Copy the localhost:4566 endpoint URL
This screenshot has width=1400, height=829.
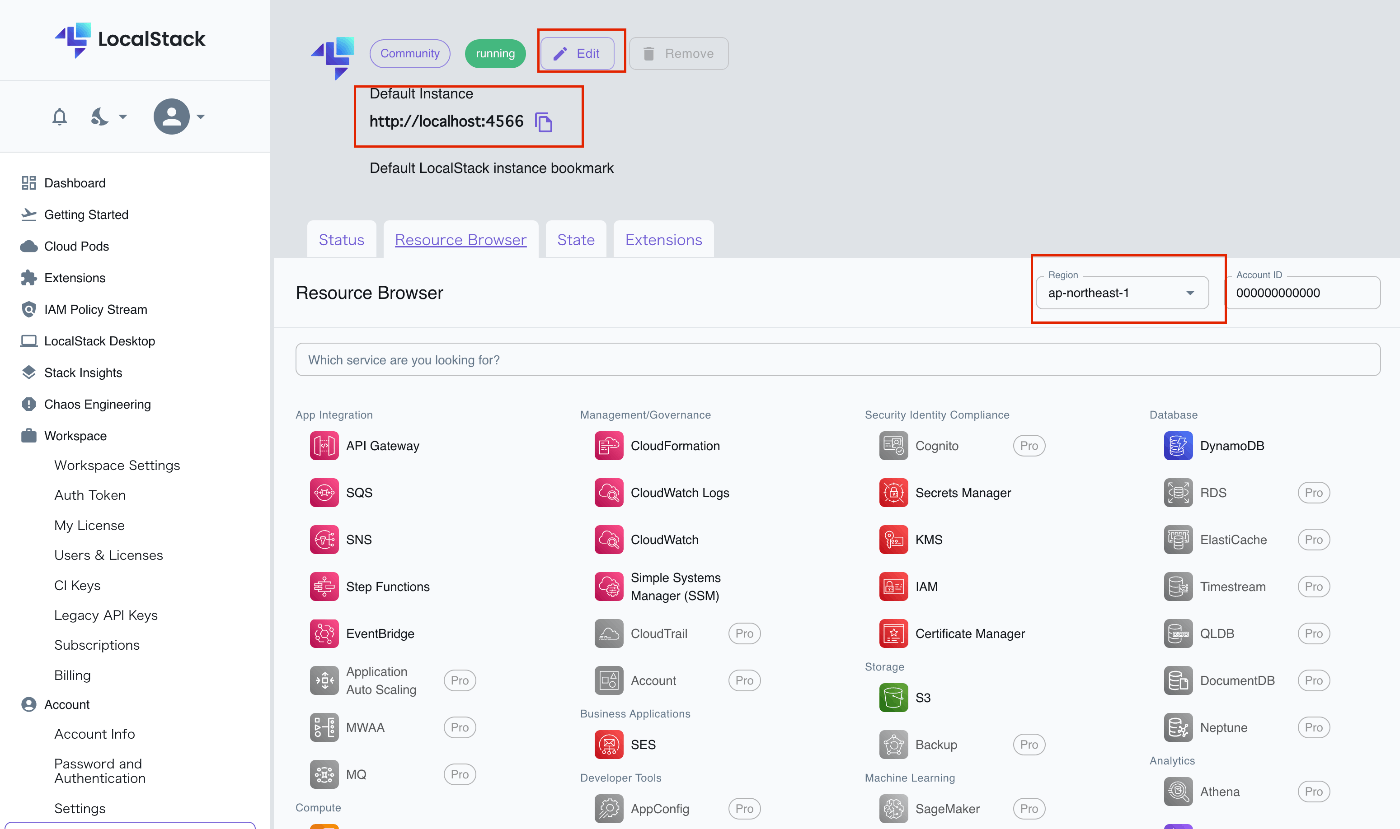click(x=543, y=122)
